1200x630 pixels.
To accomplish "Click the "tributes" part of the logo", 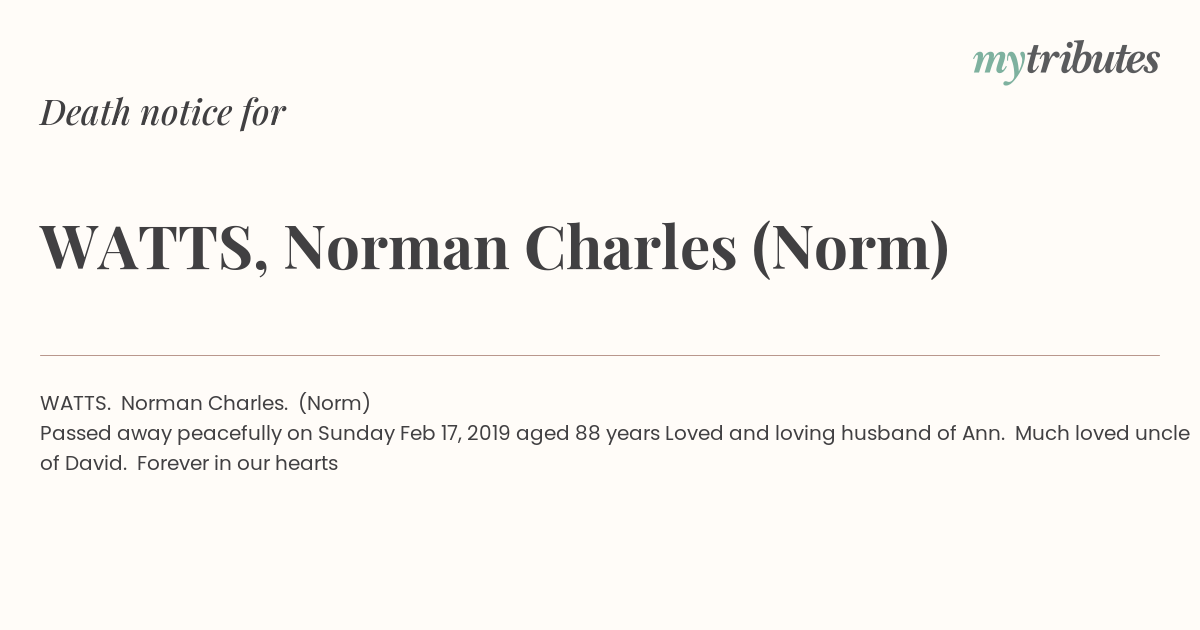I will pos(1092,60).
